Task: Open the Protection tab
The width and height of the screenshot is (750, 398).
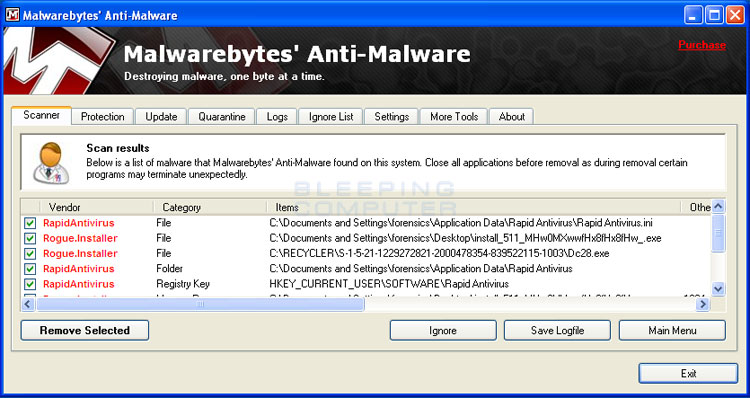Action: (x=102, y=117)
